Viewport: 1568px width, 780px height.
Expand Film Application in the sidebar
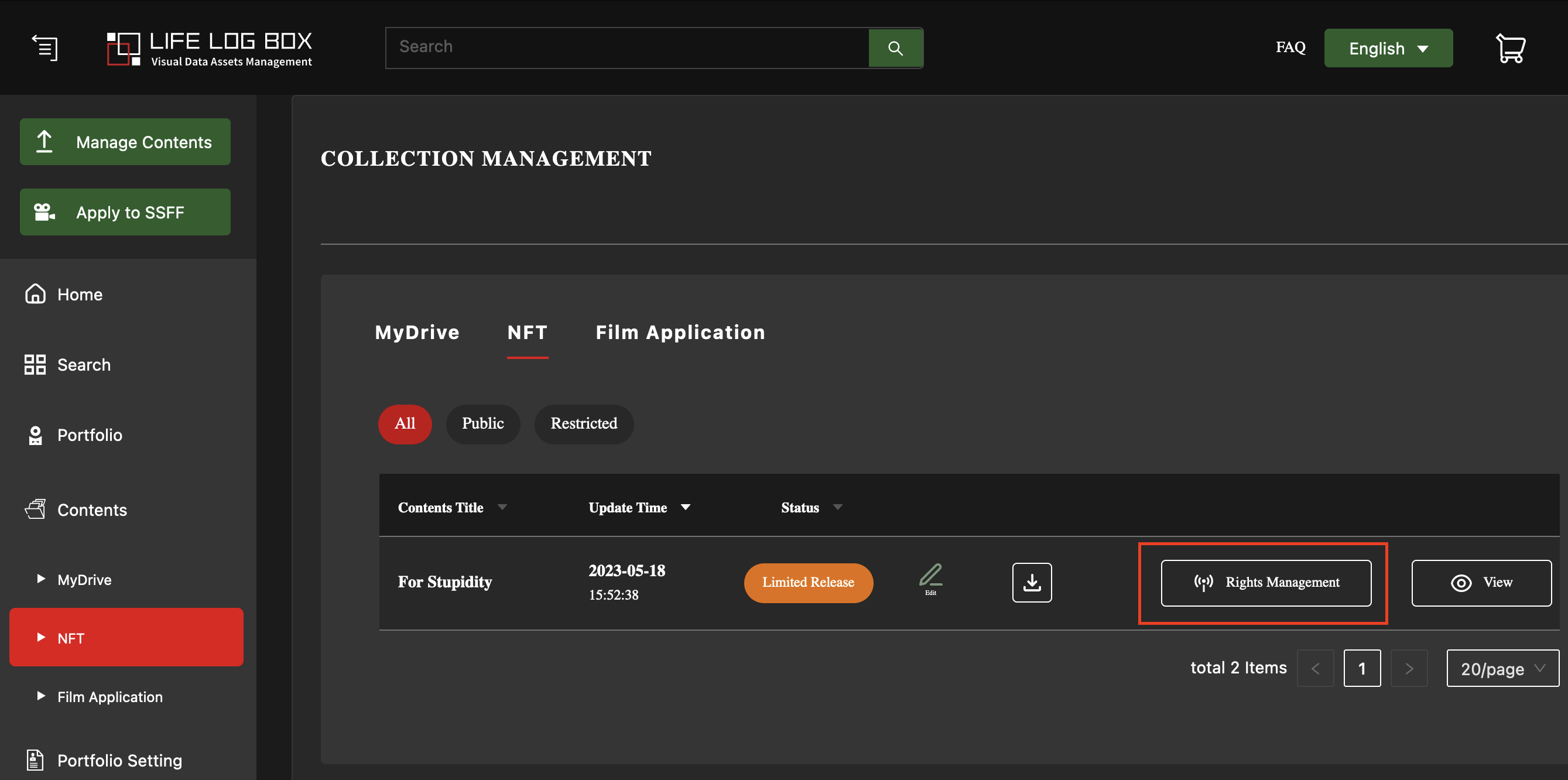(100, 697)
